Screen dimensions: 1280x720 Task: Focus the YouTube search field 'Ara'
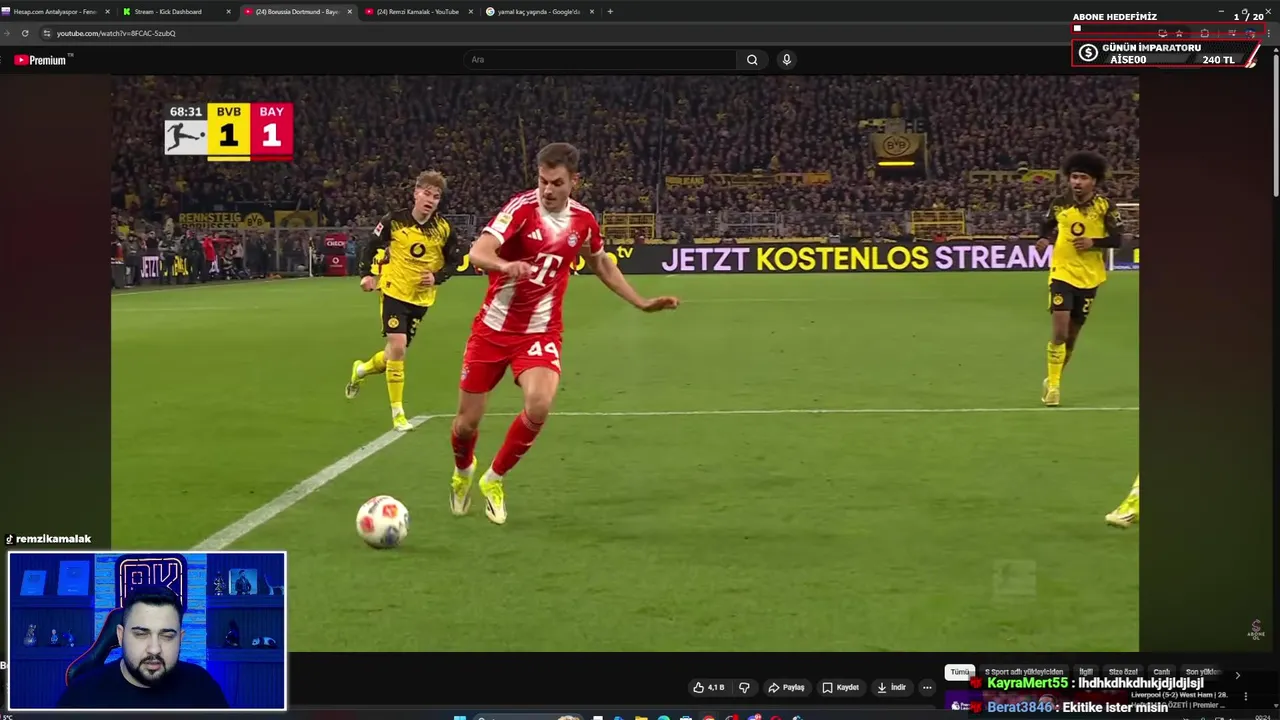600,60
